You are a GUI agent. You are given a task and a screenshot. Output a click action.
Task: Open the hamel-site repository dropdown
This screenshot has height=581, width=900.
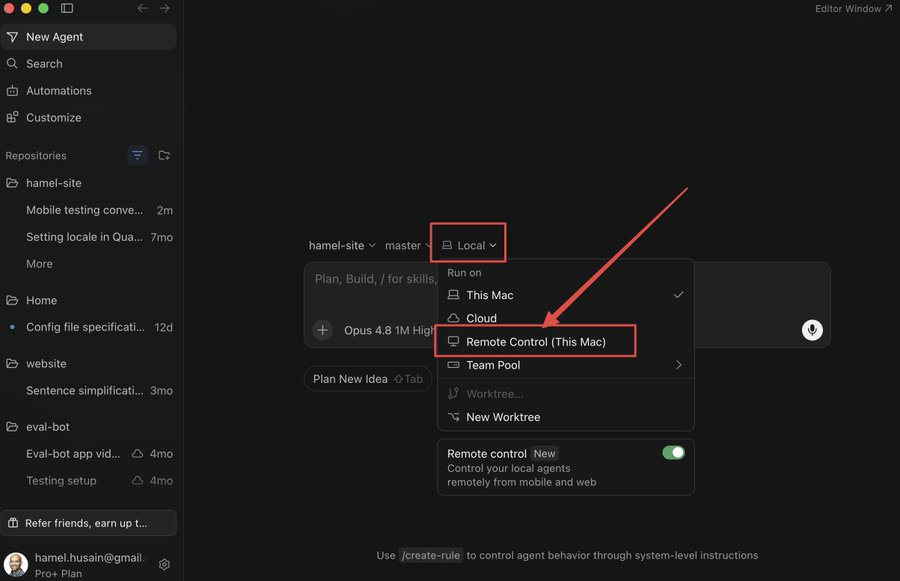[x=342, y=245]
